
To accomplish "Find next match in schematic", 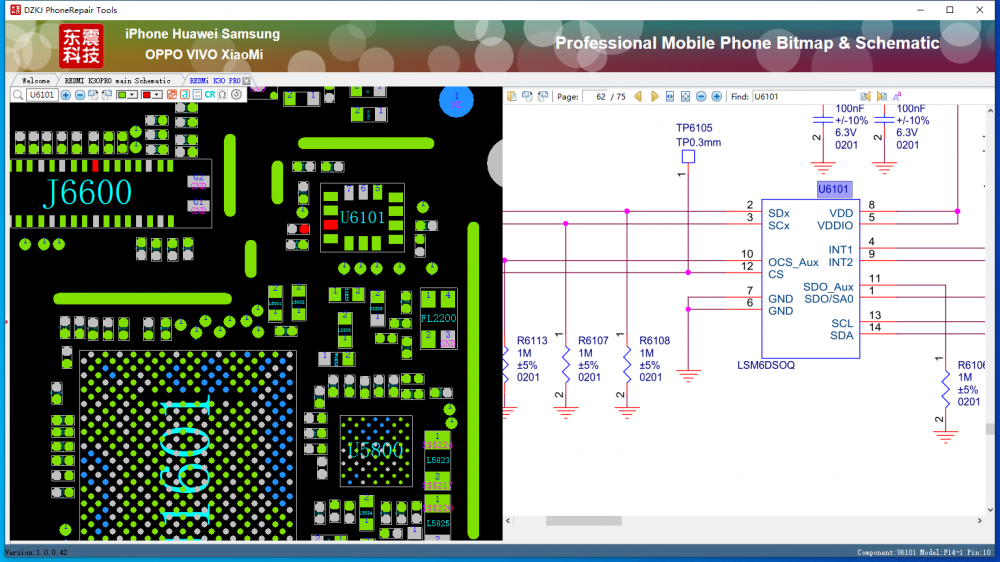I will point(881,96).
